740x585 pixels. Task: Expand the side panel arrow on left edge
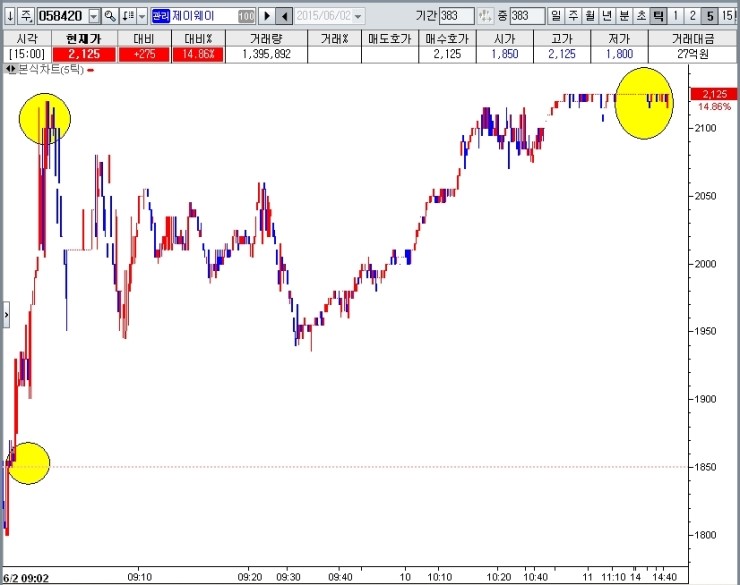click(6, 315)
